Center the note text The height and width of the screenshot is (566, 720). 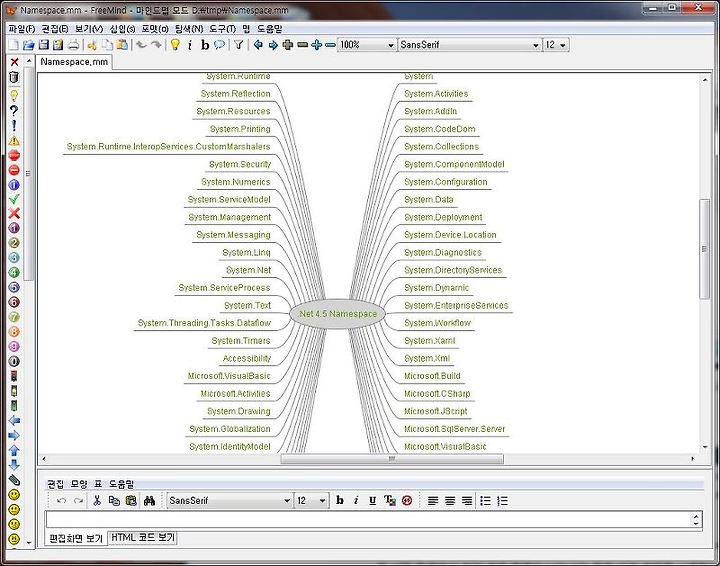tap(450, 501)
